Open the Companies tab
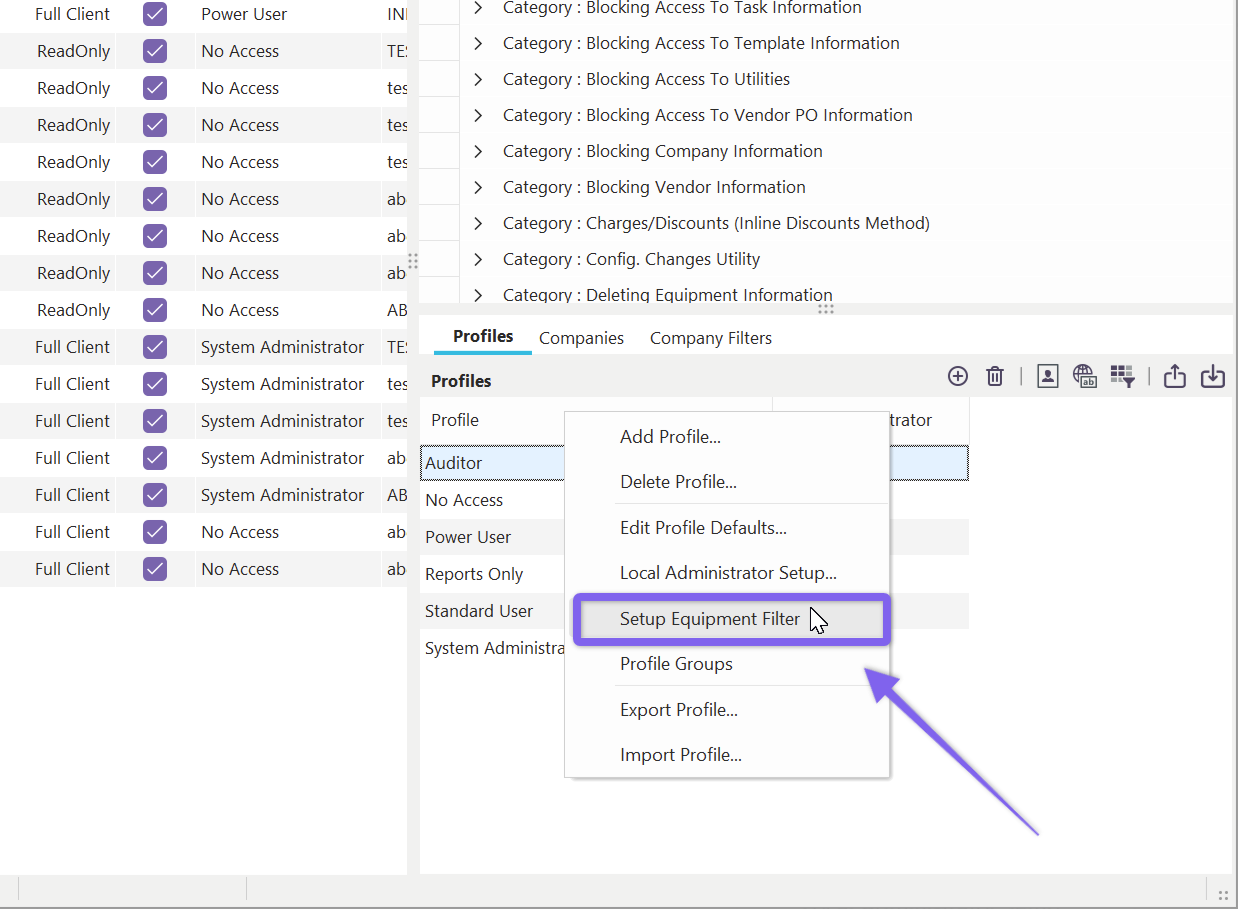 point(581,338)
